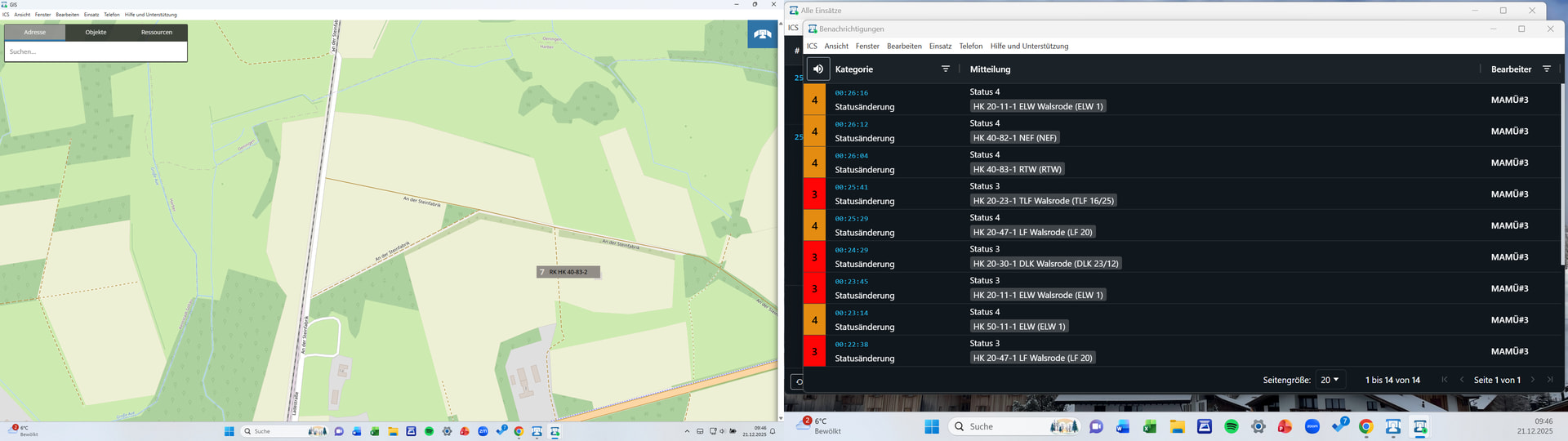The image size is (1568, 441).
Task: Jump to the last page of notifications
Action: click(x=1550, y=380)
